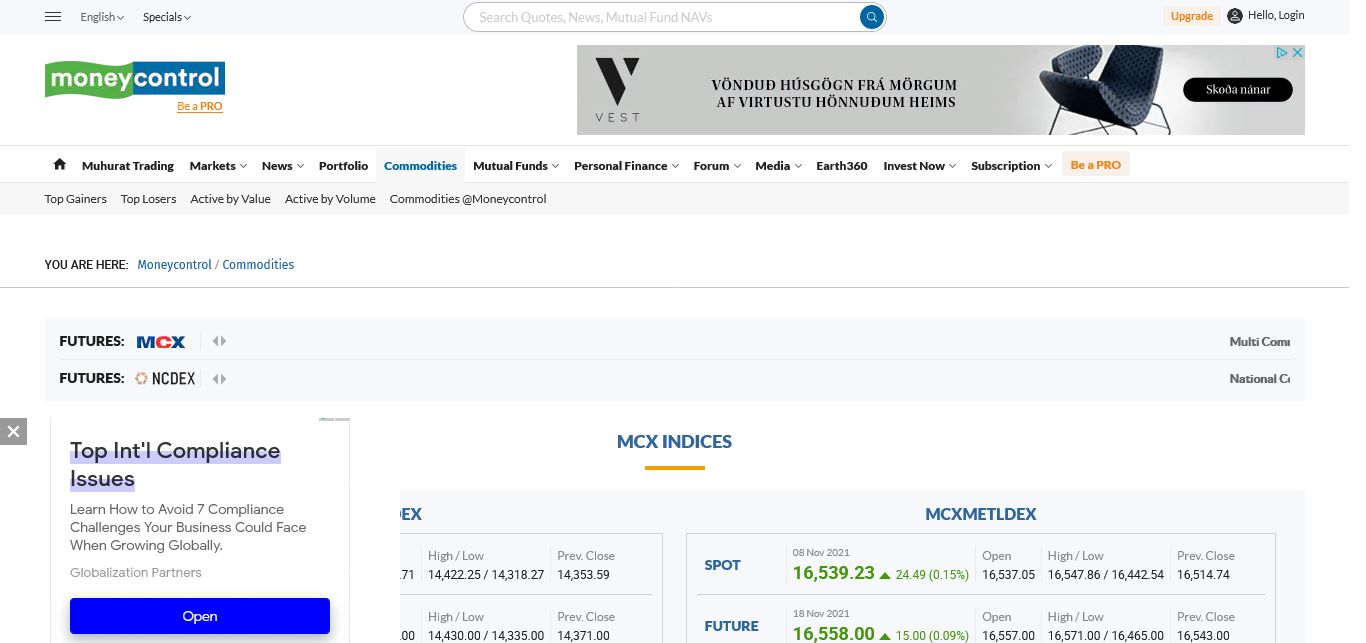Click into the search quotes field

pyautogui.click(x=660, y=17)
